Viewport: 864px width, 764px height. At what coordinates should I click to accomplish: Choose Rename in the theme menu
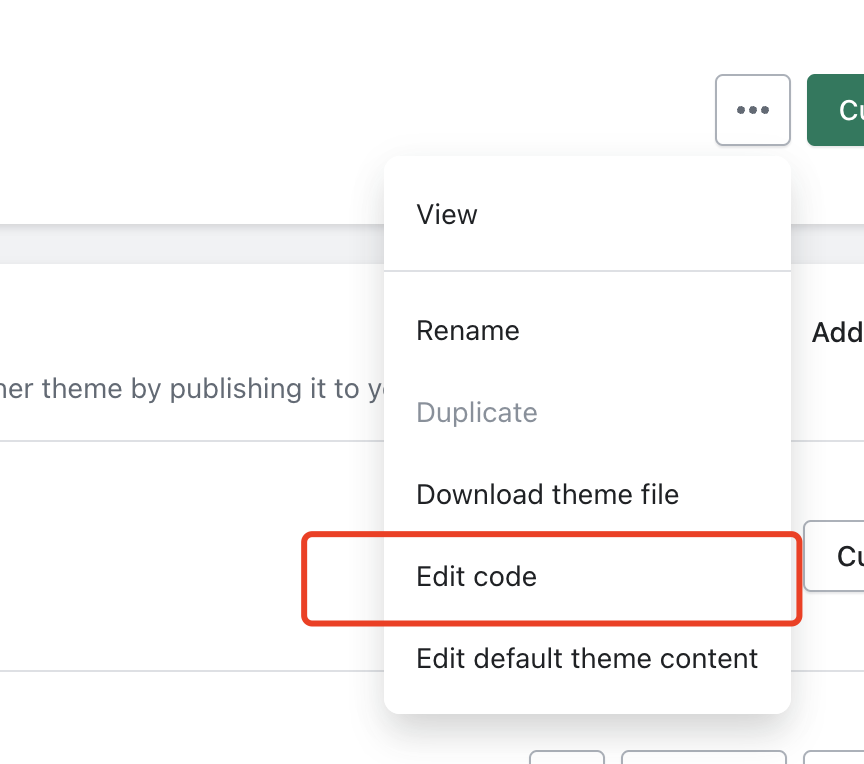point(468,330)
